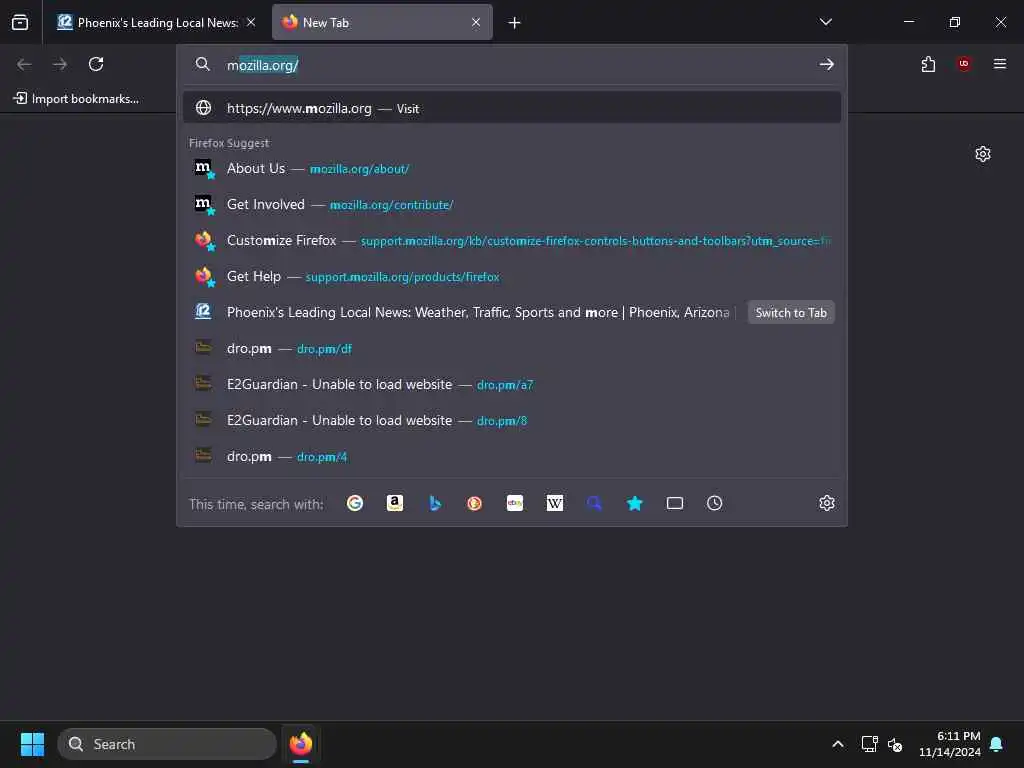Click the blue magnifier search engine icon
This screenshot has height=768, width=1024.
click(x=594, y=503)
